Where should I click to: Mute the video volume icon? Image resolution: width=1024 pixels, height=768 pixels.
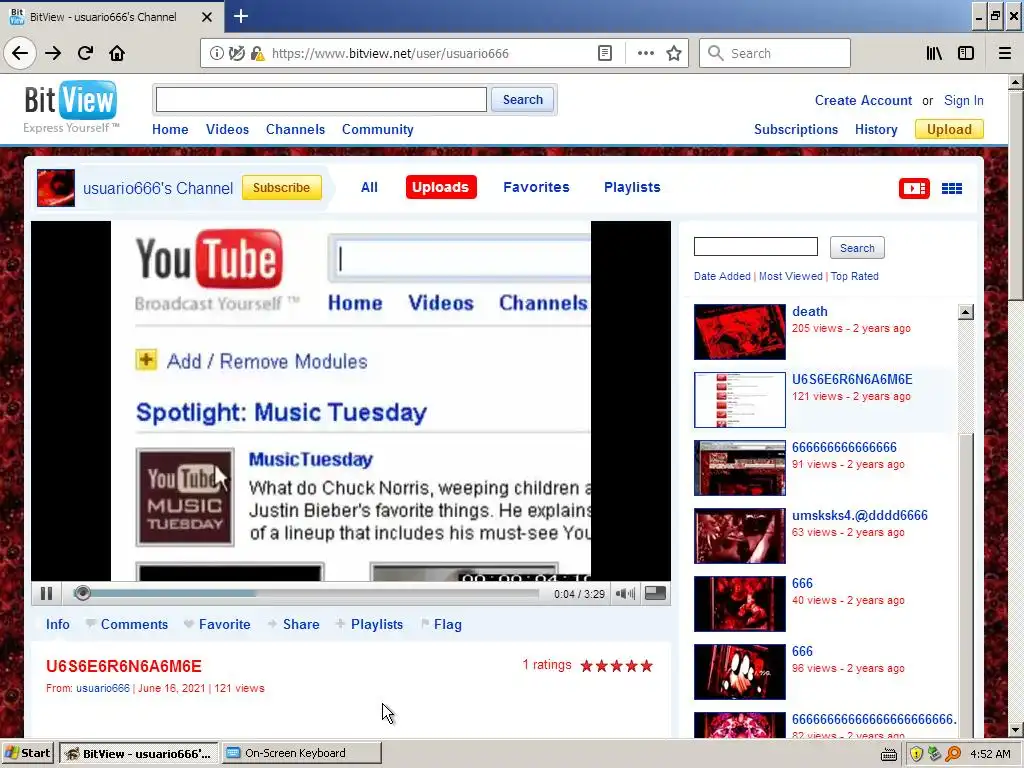[625, 594]
